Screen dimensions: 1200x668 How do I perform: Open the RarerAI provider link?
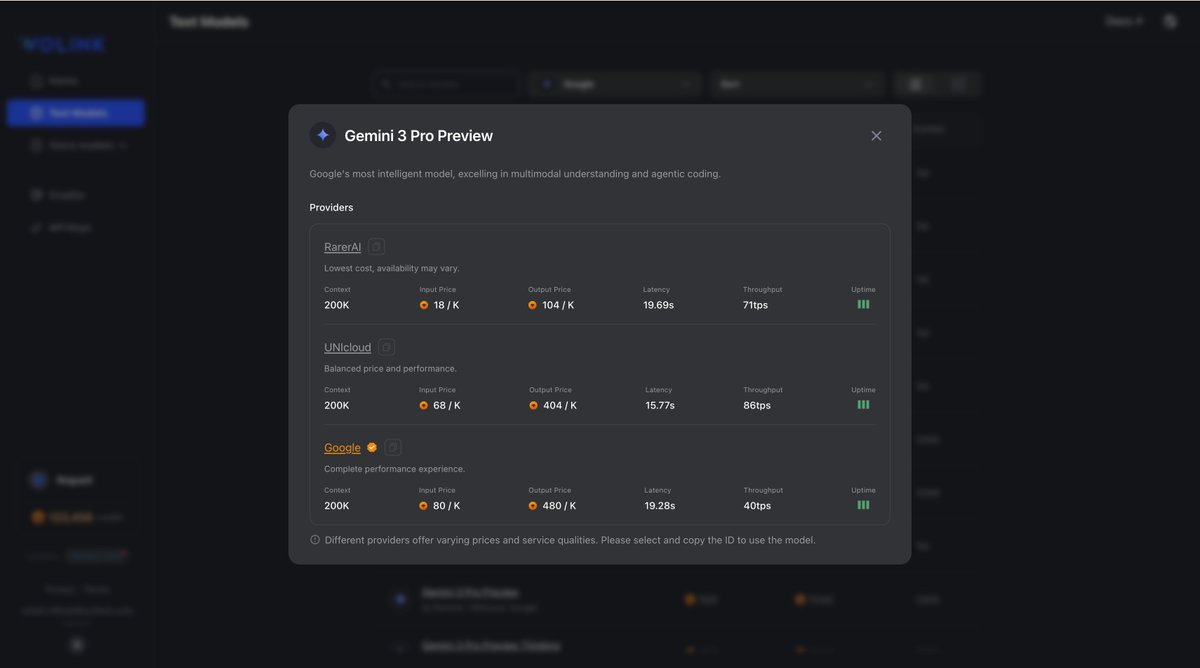coord(343,247)
